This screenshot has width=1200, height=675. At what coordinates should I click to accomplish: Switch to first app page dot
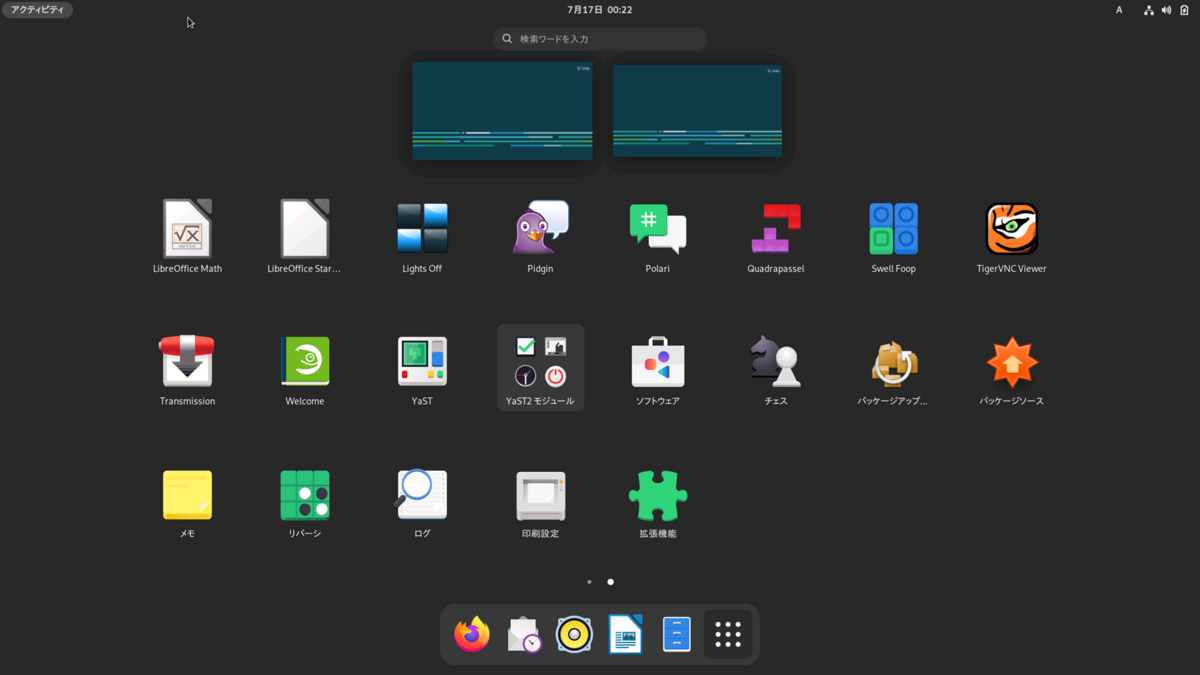(589, 582)
